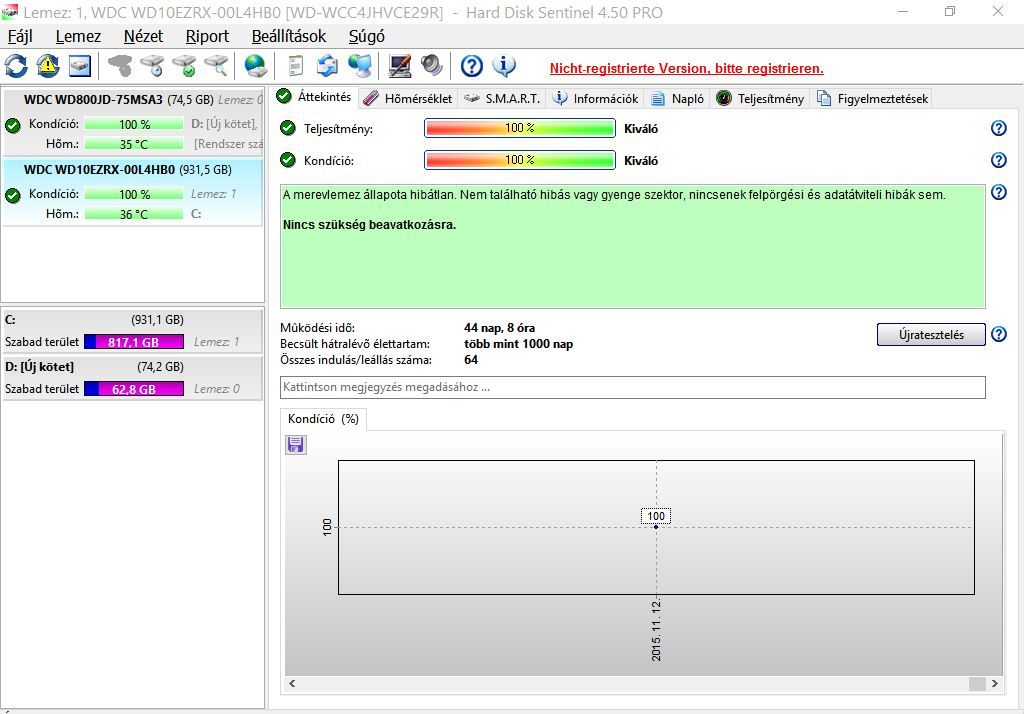1024x714 pixels.
Task: Click the computer with screwdriver configuration icon
Action: 400,66
